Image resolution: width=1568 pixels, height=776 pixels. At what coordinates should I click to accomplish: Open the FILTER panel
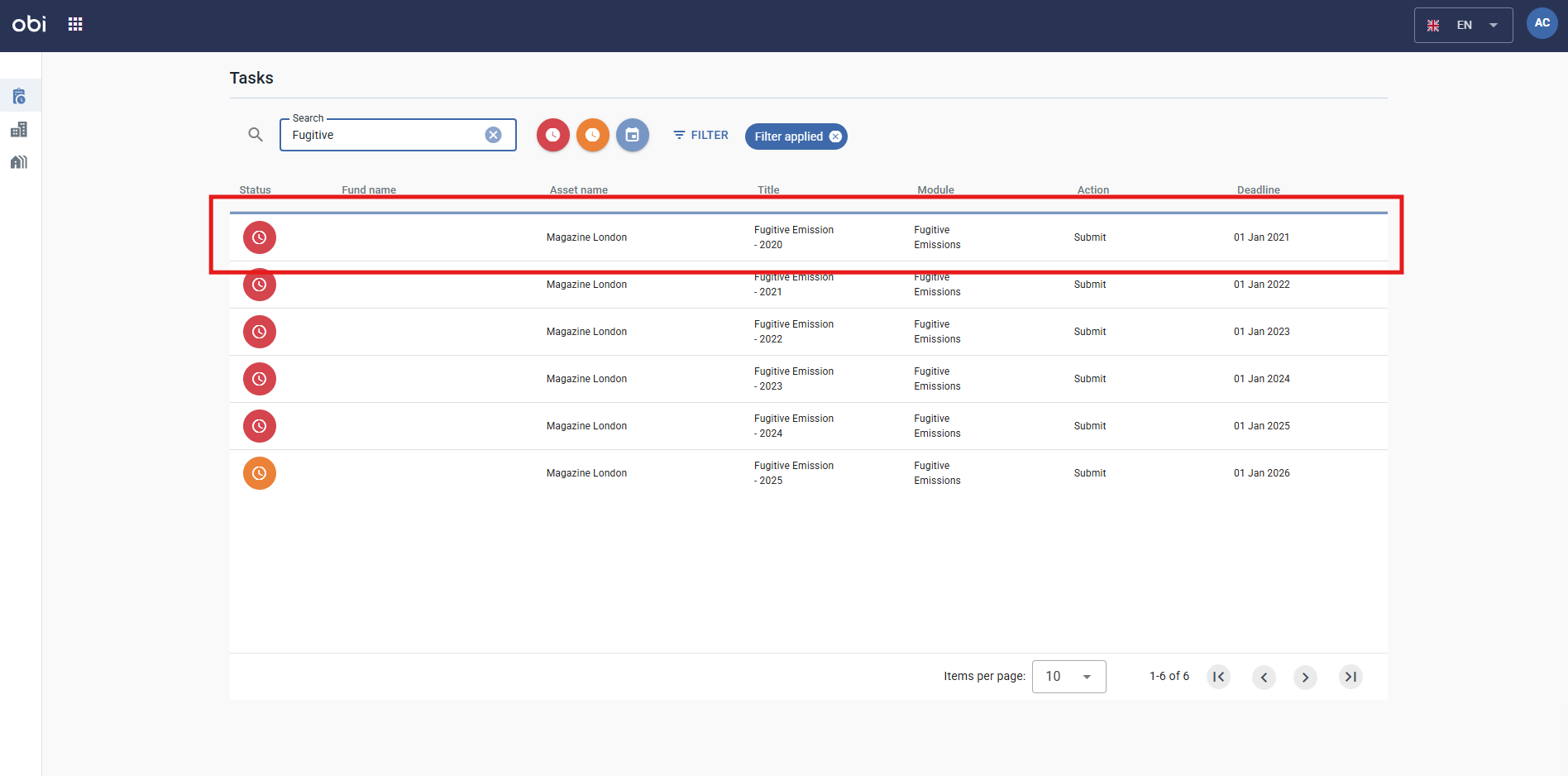pyautogui.click(x=700, y=135)
